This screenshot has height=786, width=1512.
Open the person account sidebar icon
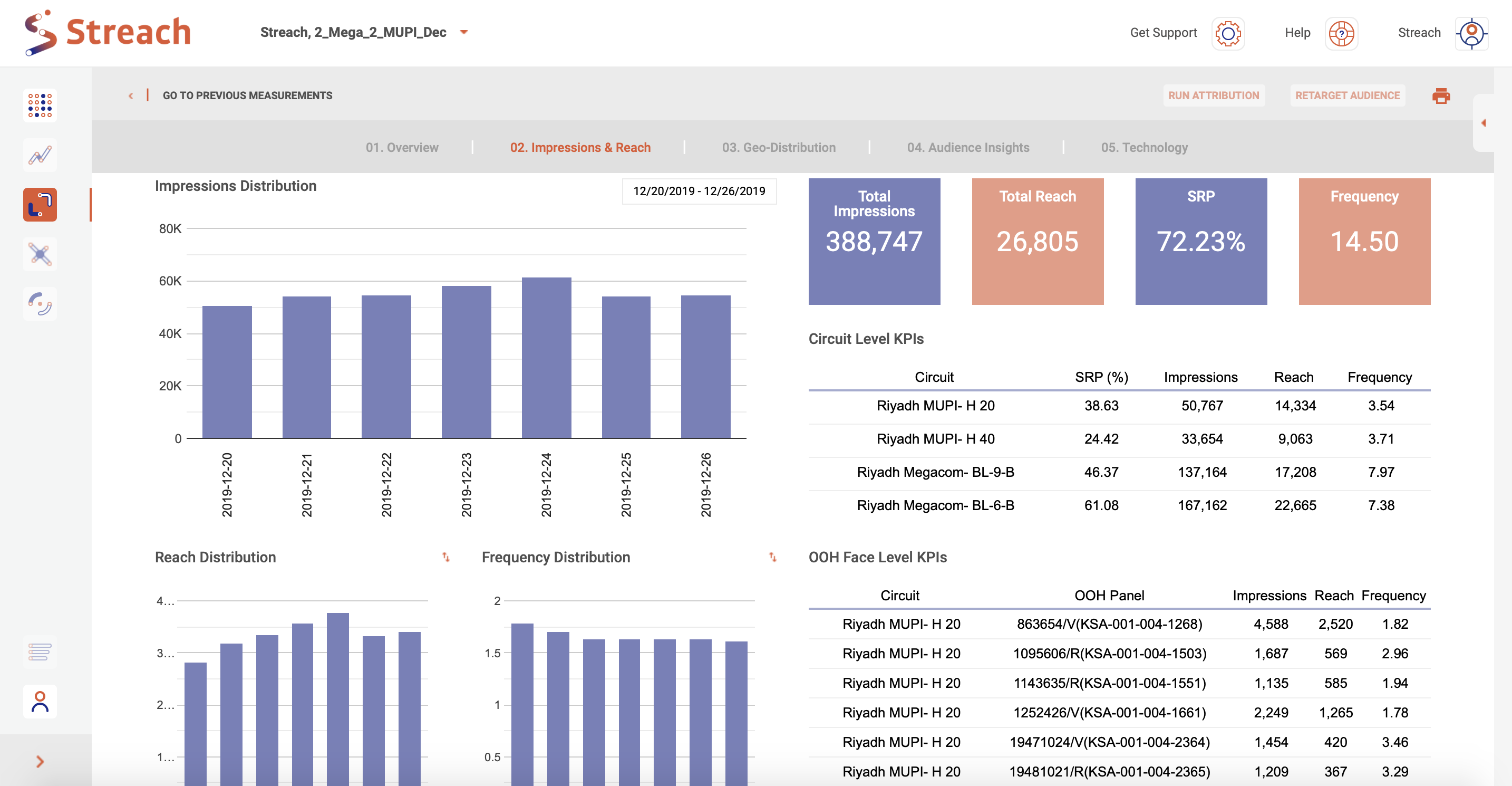pyautogui.click(x=40, y=702)
